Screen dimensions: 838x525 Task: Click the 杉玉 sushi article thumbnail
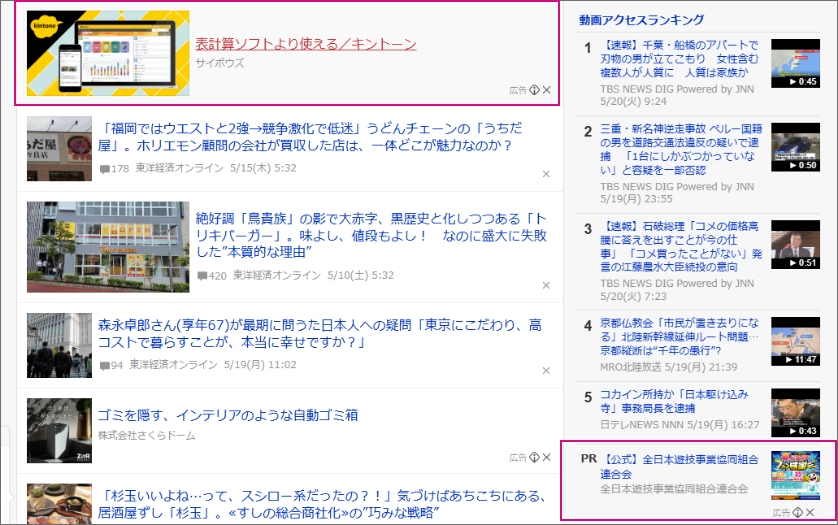coord(59,504)
